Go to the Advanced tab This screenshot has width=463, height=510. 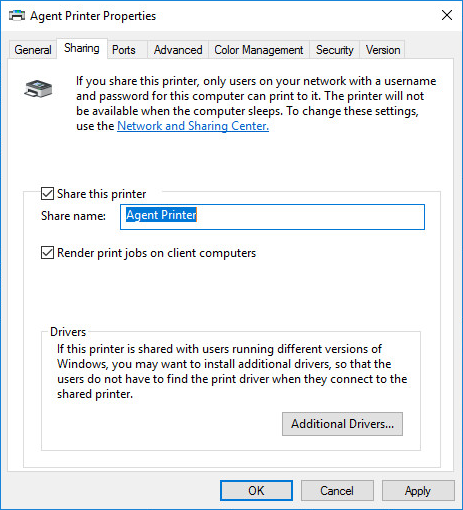[x=178, y=50]
